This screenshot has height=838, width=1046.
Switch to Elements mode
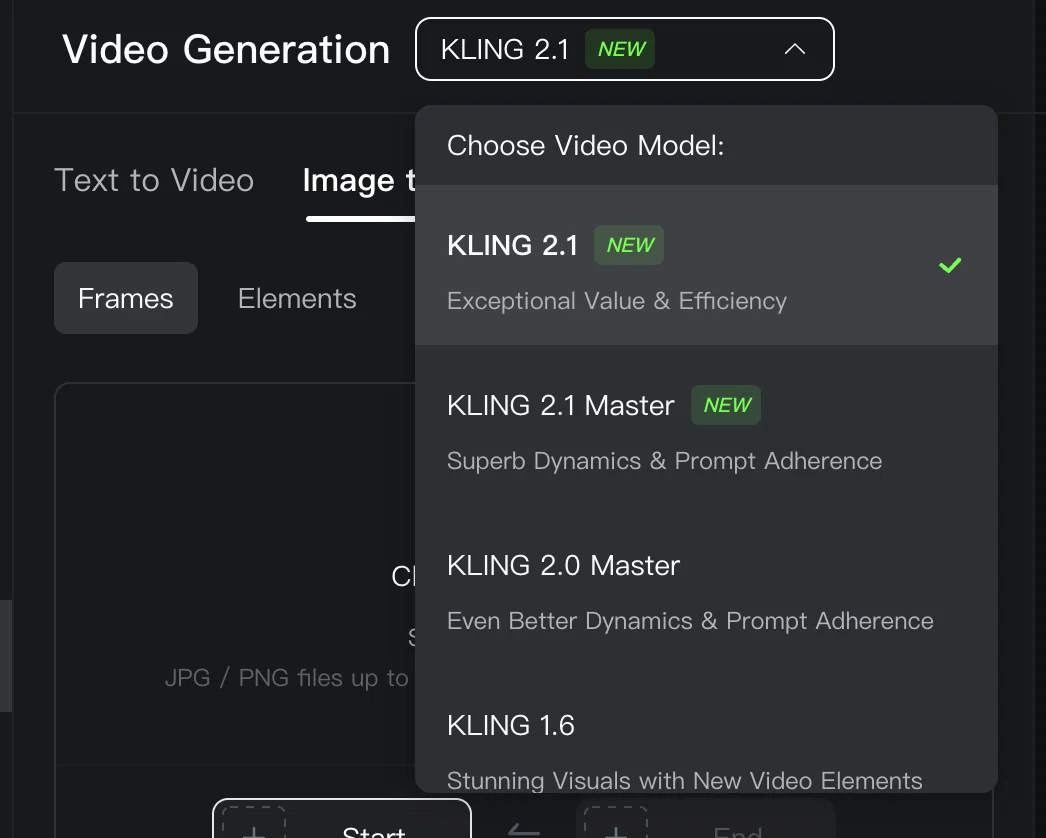297,298
